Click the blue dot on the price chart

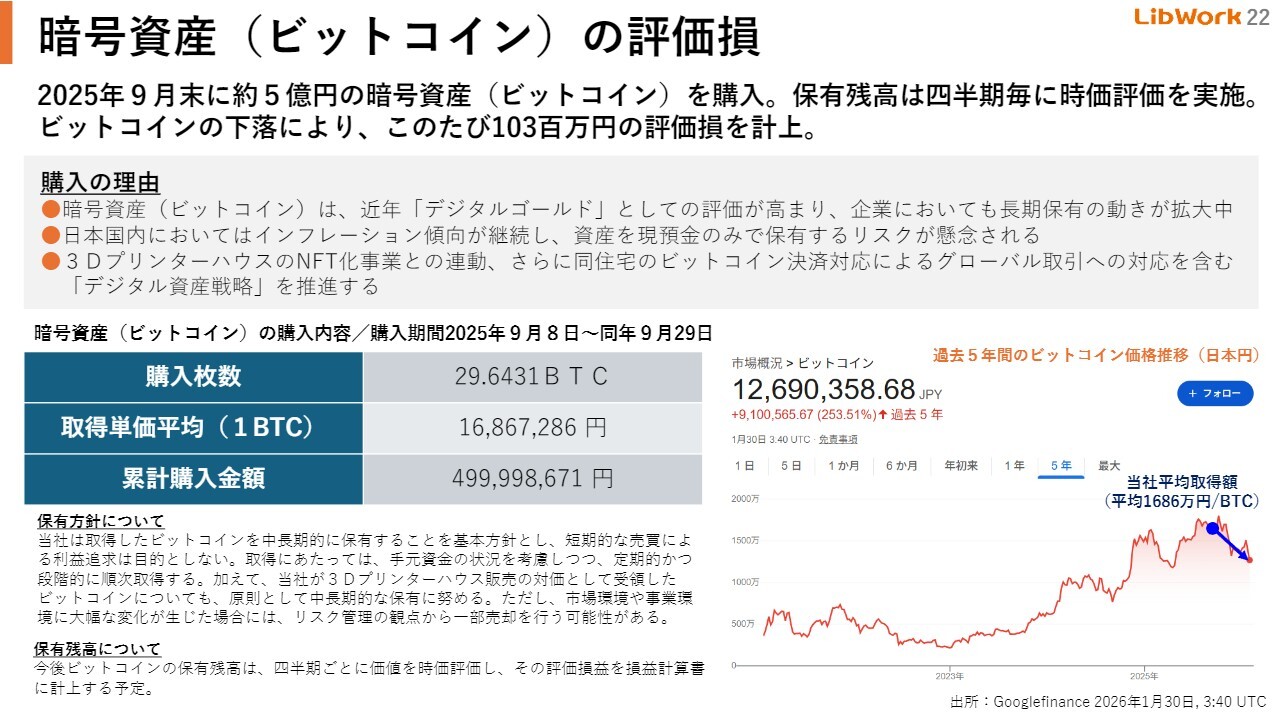1213,528
